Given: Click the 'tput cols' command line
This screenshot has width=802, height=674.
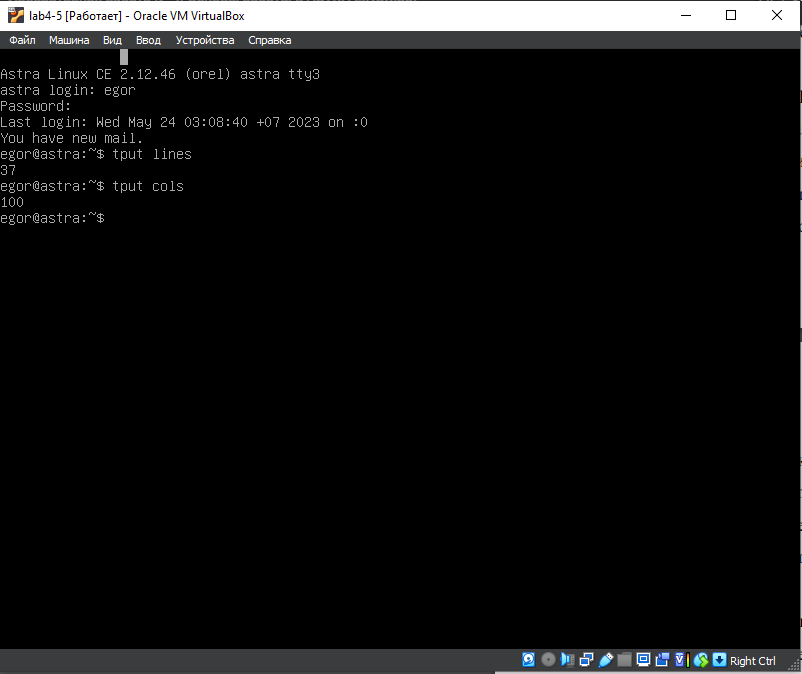Looking at the screenshot, I should [x=92, y=186].
